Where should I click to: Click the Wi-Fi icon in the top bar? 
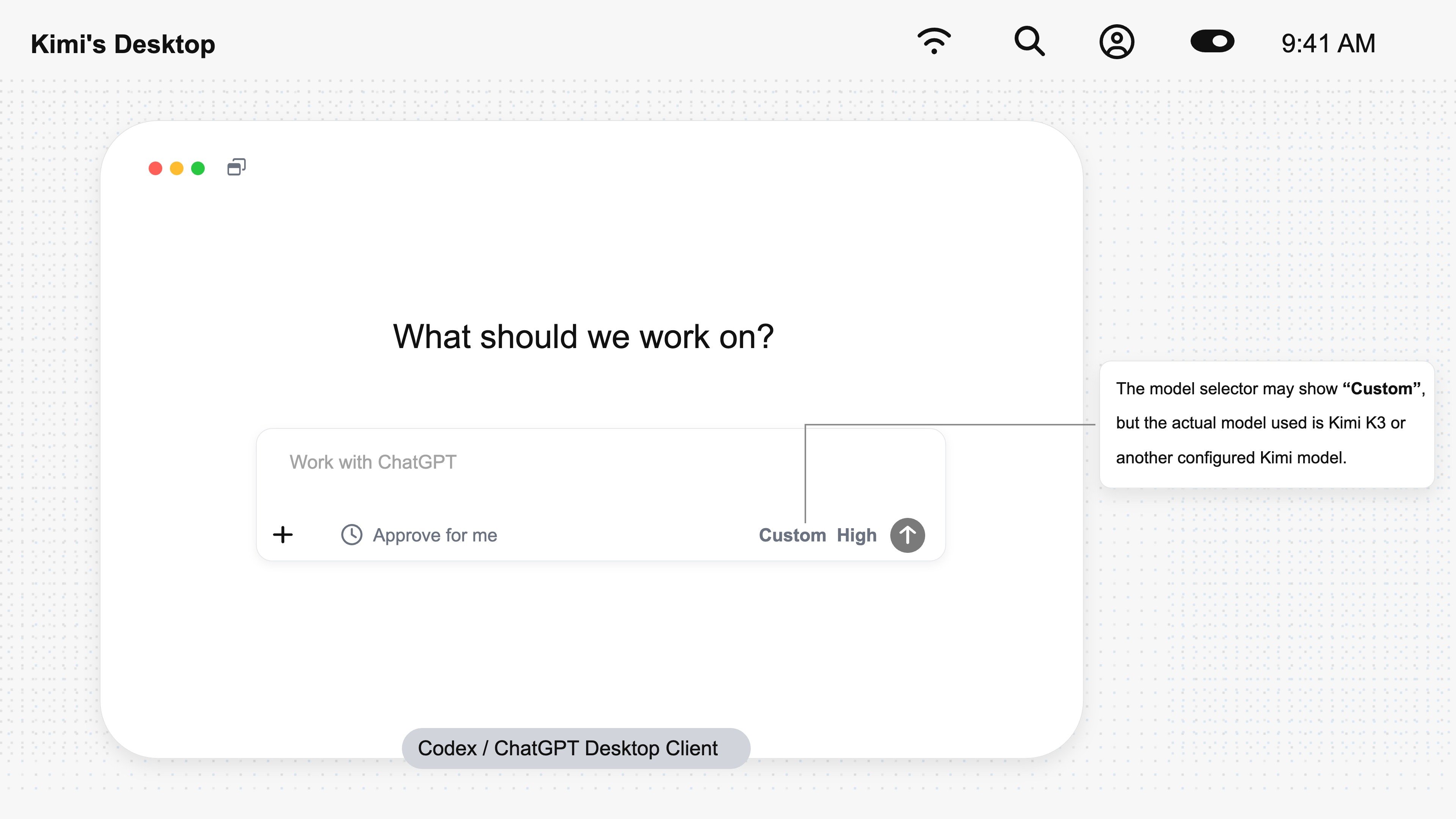point(934,41)
